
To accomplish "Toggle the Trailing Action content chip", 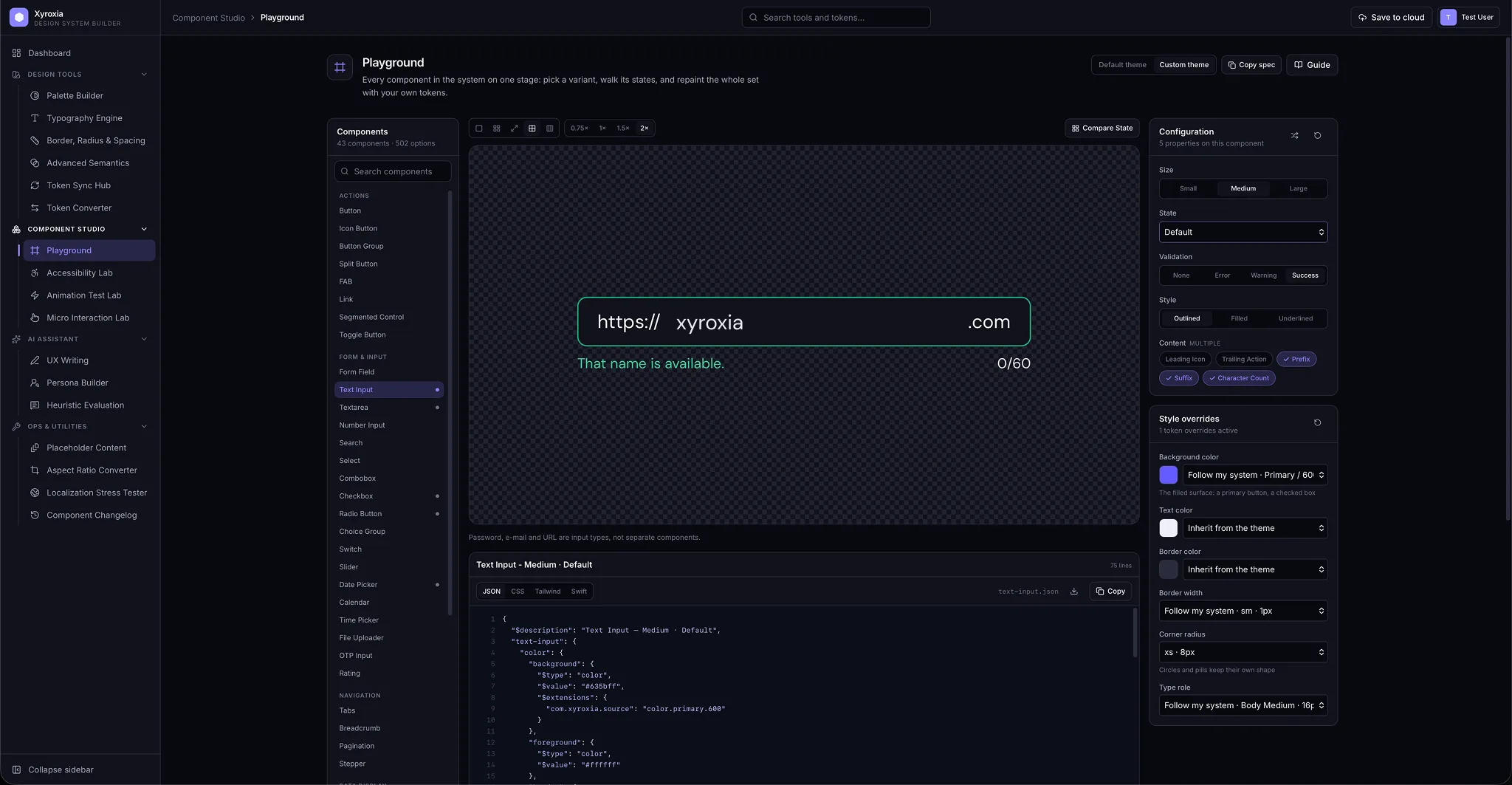I will [x=1243, y=360].
